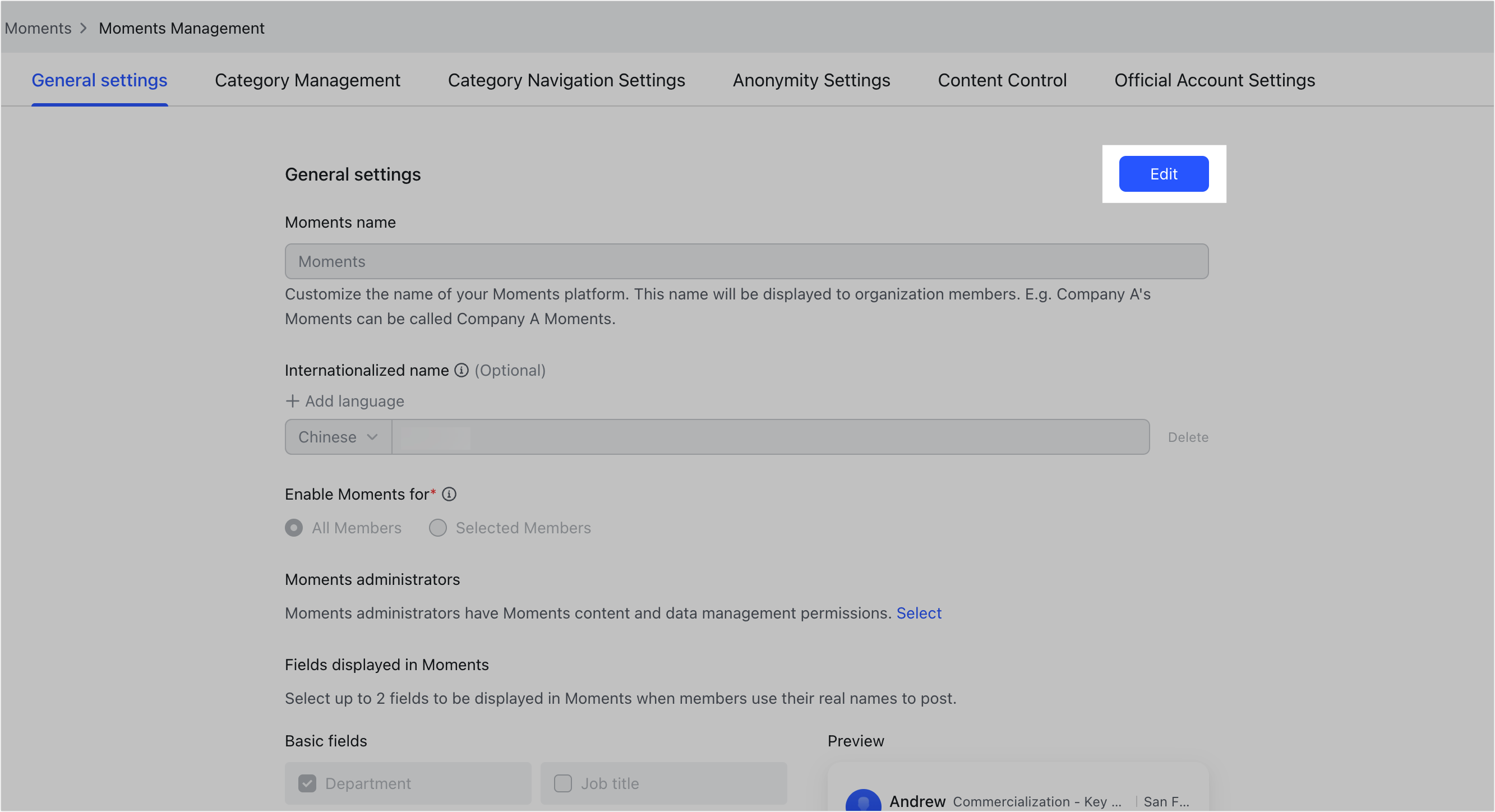1495x812 pixels.
Task: Click the Basic fields label
Action: [x=326, y=741]
